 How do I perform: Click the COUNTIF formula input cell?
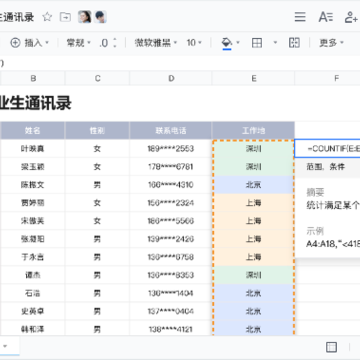[x=327, y=149]
